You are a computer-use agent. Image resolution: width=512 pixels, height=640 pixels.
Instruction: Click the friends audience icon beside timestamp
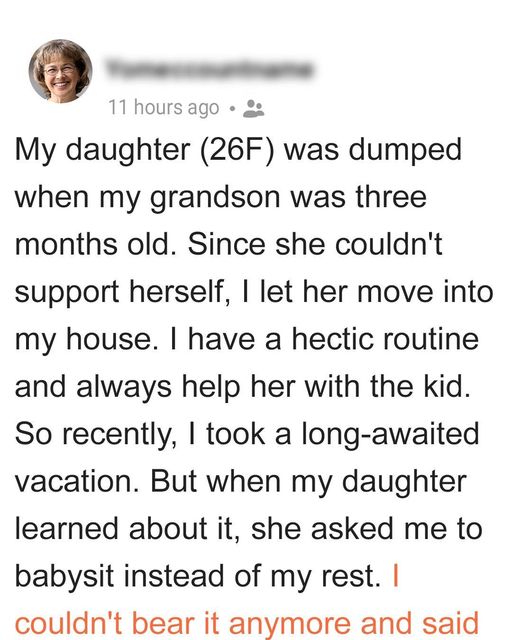point(254,109)
